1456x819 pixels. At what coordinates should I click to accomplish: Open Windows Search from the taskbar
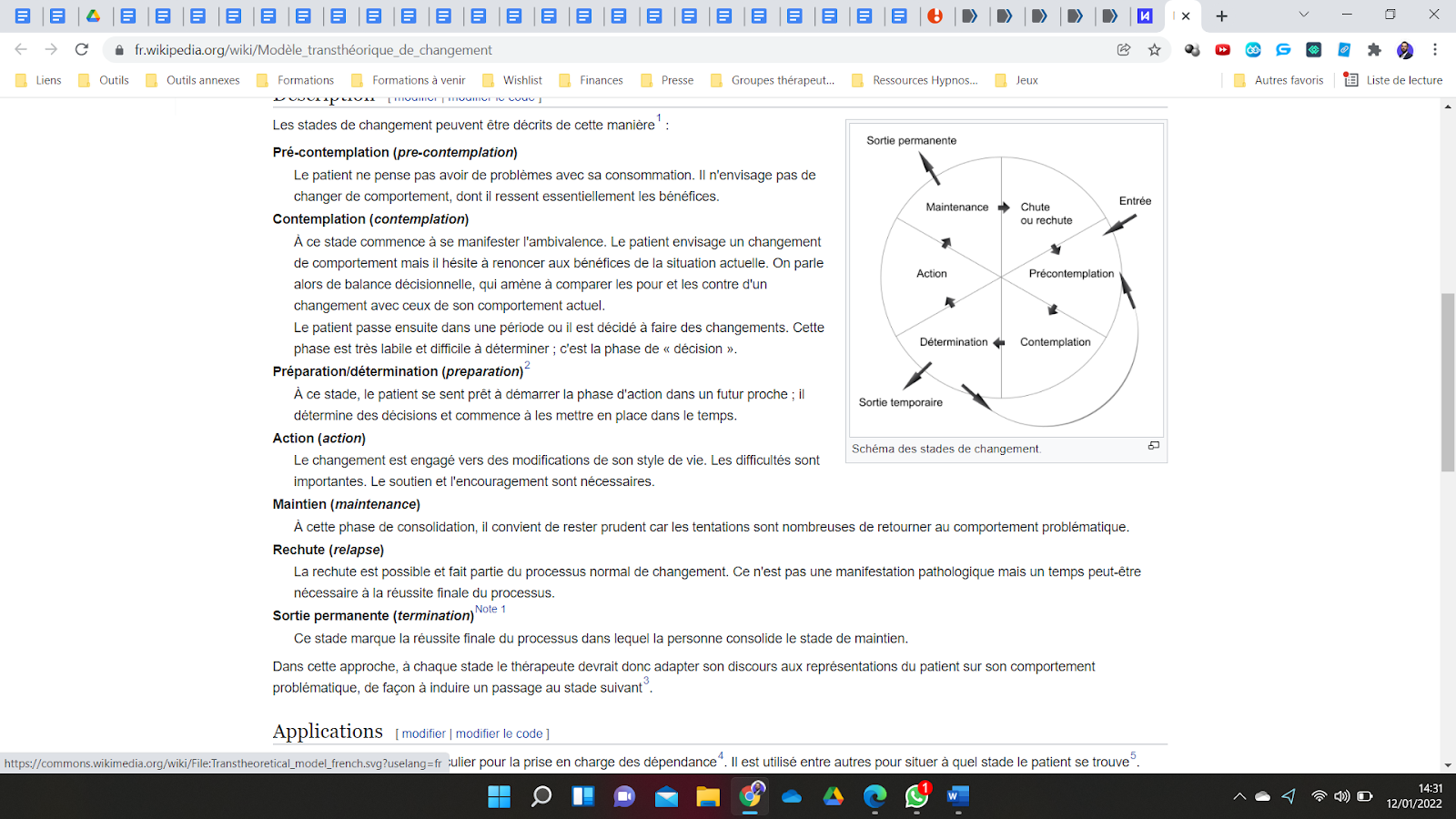coord(541,797)
